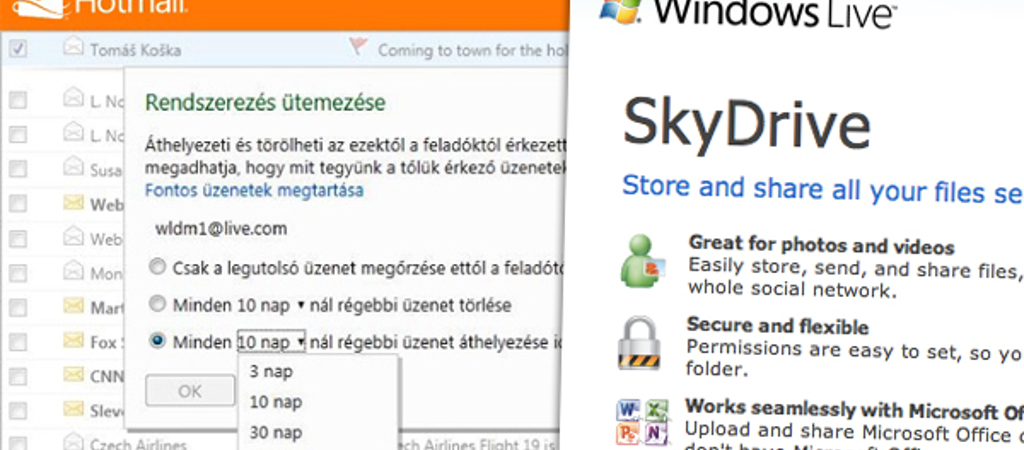Tick the checkbox on Czech Airlines row
The height and width of the screenshot is (450, 1024).
18,445
